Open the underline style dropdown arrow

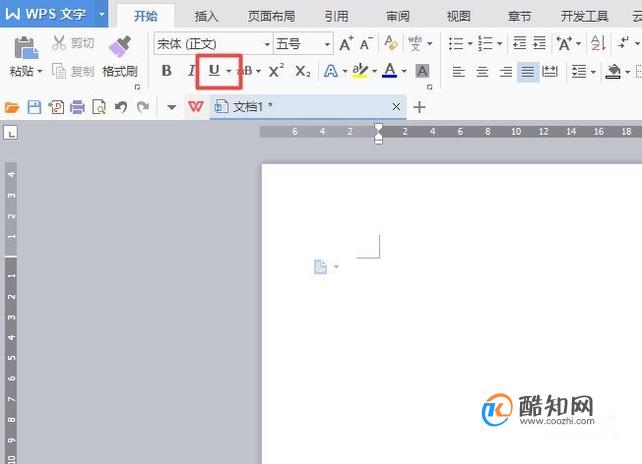click(x=228, y=71)
